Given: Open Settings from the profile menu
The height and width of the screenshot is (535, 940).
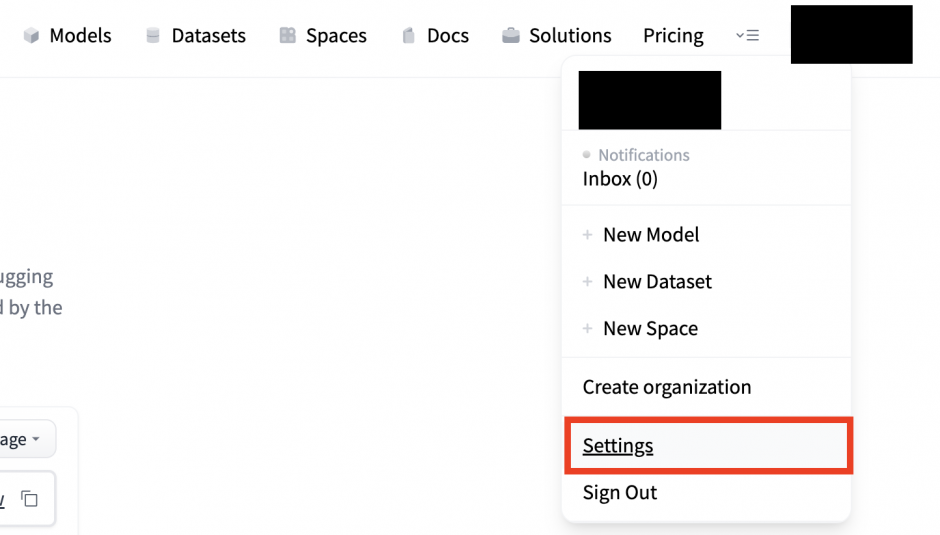Looking at the screenshot, I should [618, 446].
